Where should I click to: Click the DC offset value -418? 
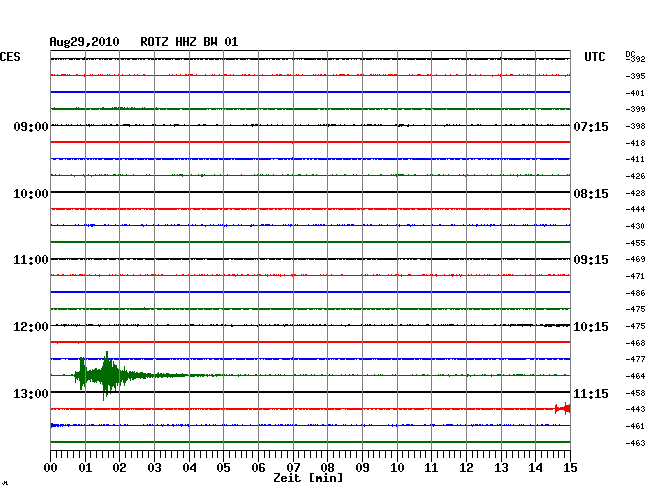pos(635,143)
